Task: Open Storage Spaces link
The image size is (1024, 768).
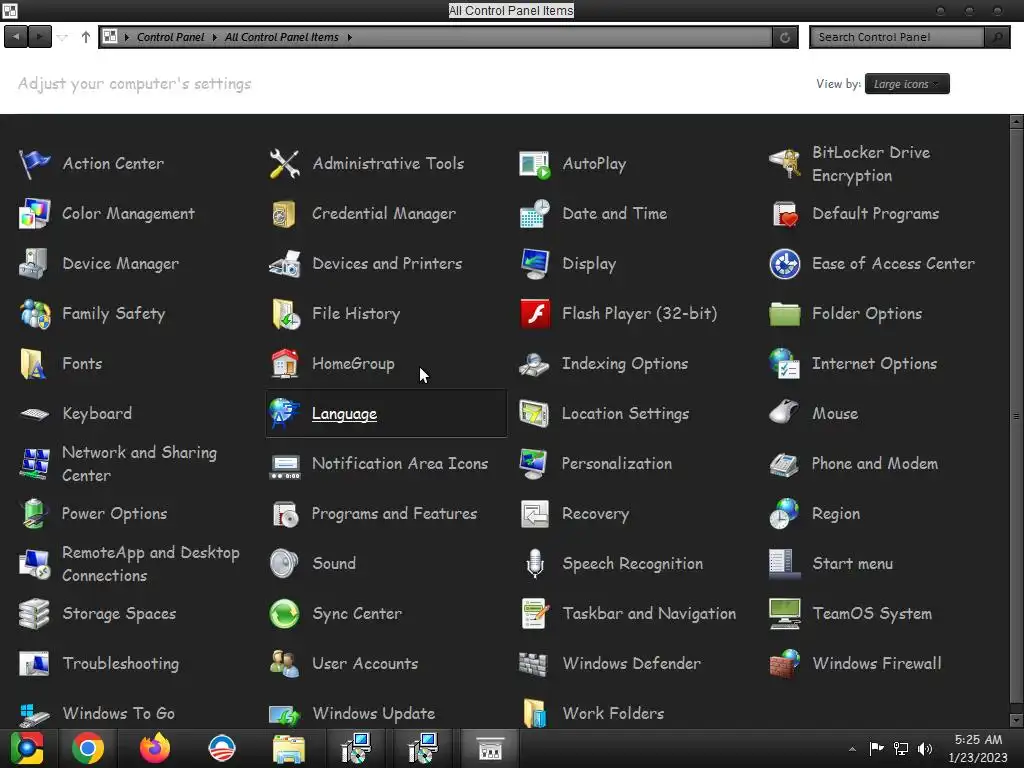Action: coord(119,614)
